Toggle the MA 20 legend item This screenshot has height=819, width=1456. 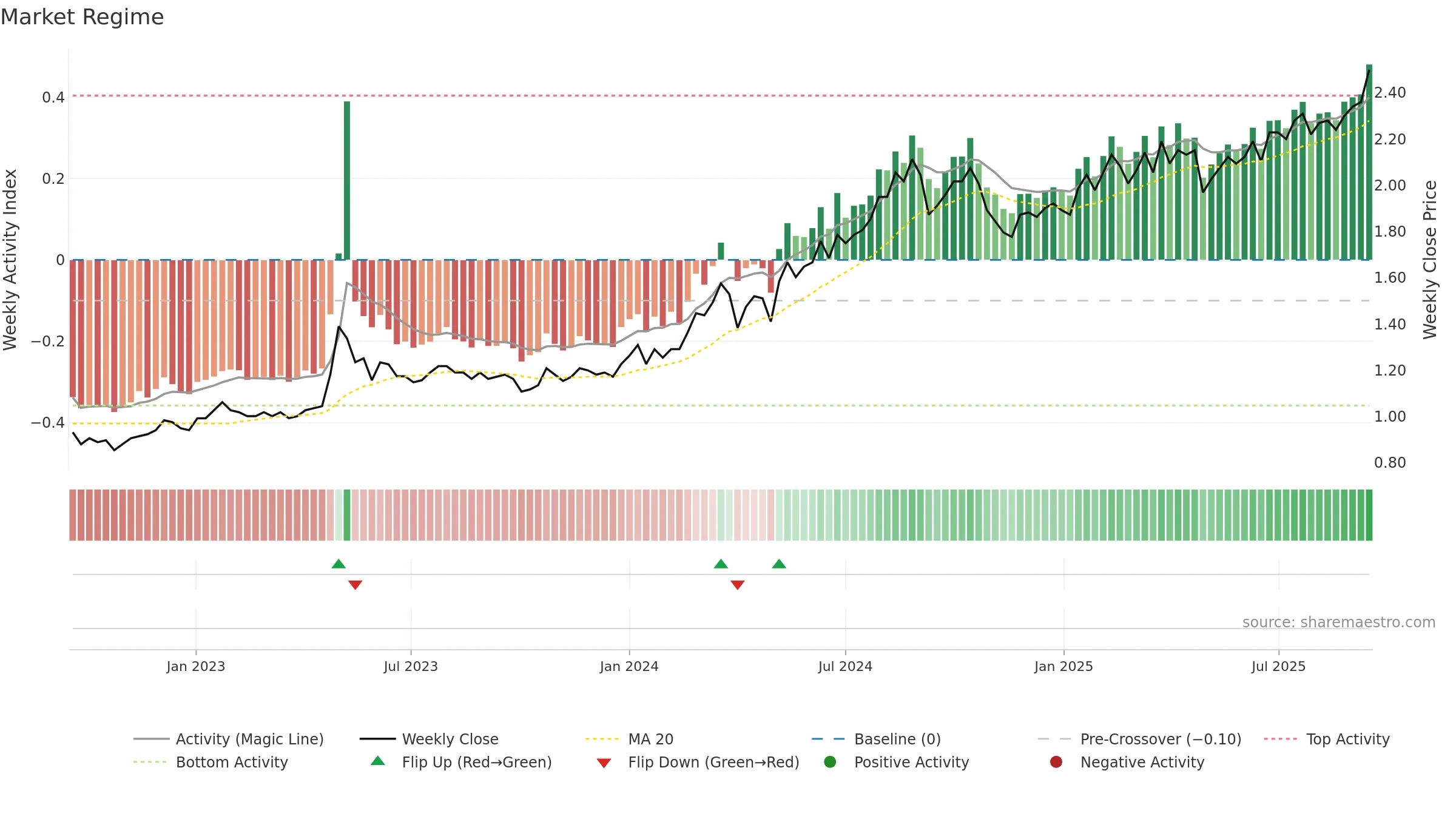click(x=629, y=739)
